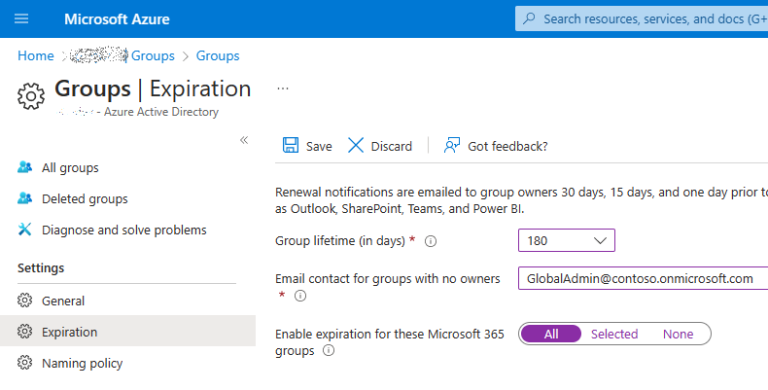This screenshot has height=390, width=768.
Task: Click the Save disk icon
Action: click(x=290, y=146)
